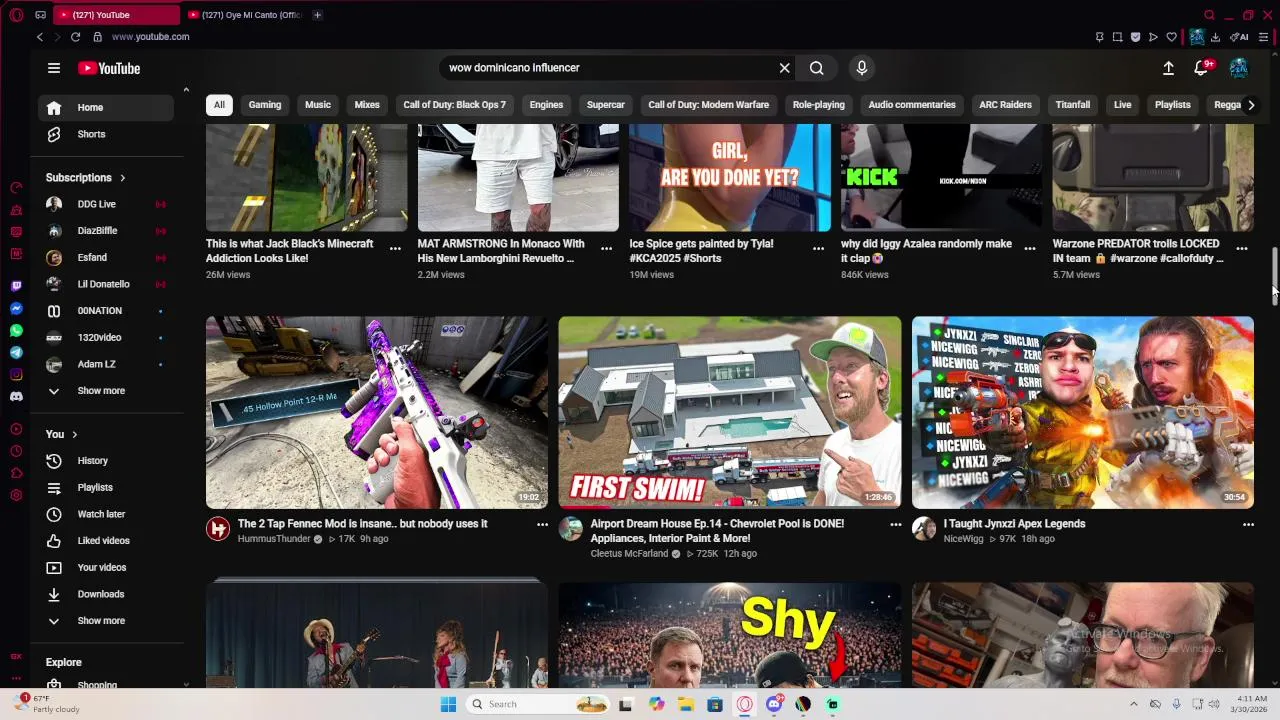Viewport: 1280px width, 720px height.
Task: Select the Mixes filter chip
Action: pyautogui.click(x=367, y=105)
